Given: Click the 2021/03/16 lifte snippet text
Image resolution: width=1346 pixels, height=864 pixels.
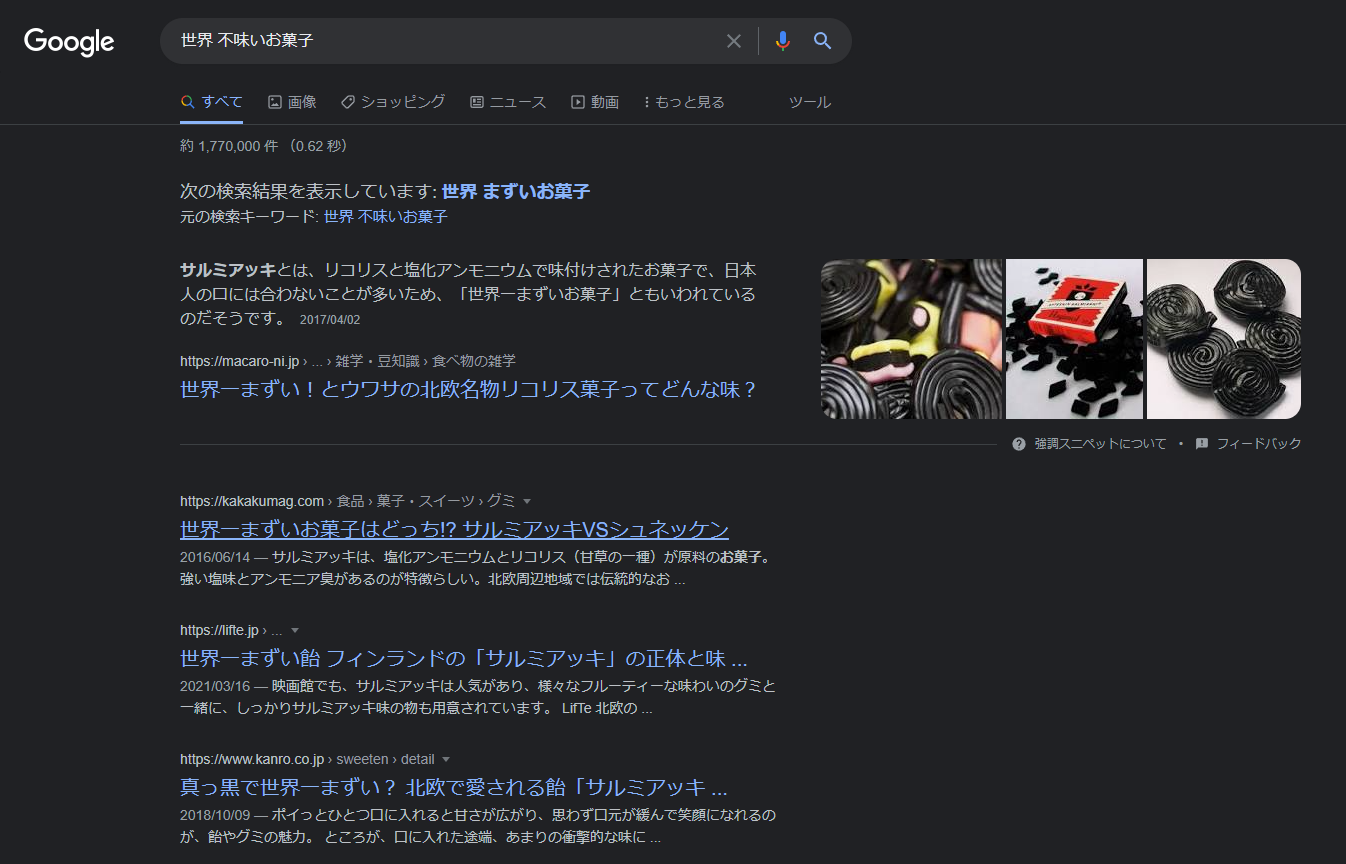Looking at the screenshot, I should [x=478, y=697].
